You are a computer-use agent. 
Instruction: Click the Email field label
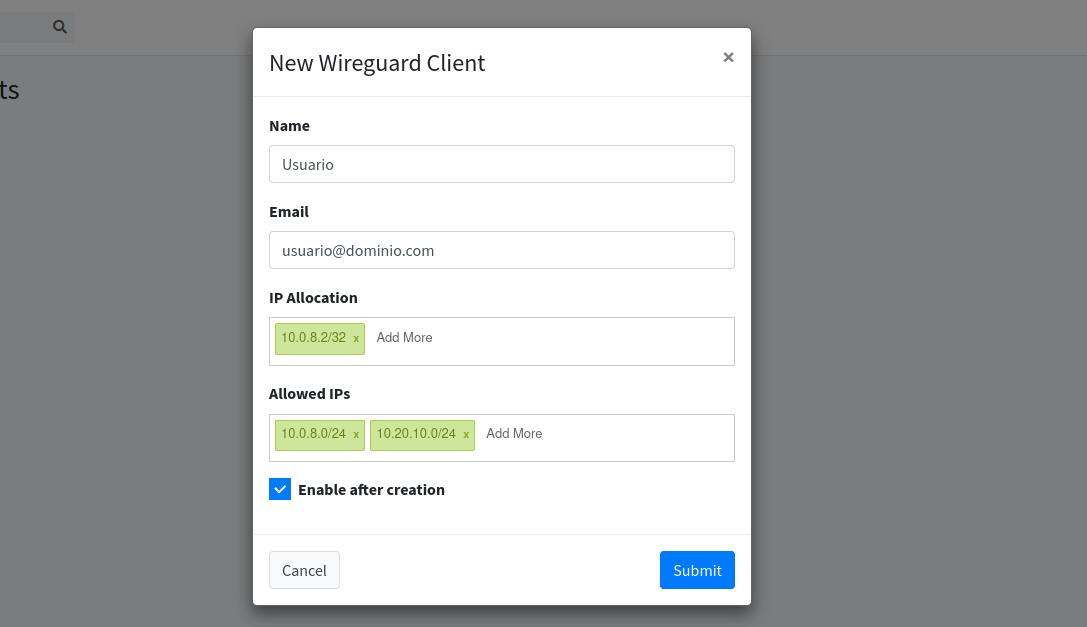click(289, 212)
